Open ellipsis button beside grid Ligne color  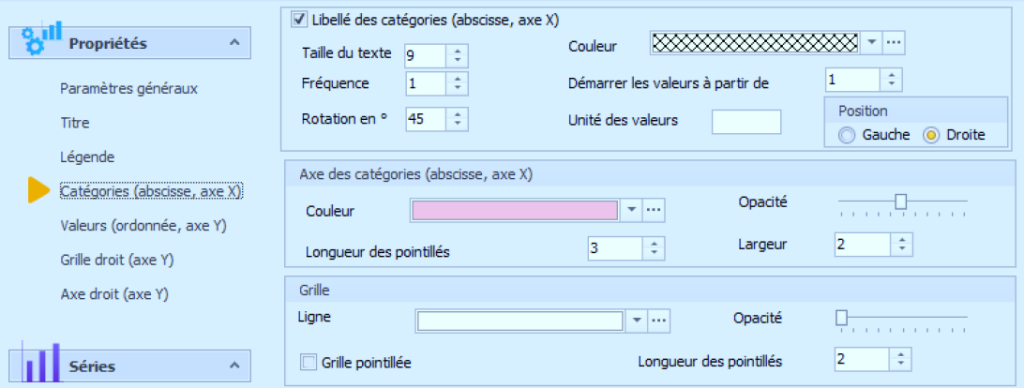tap(659, 320)
